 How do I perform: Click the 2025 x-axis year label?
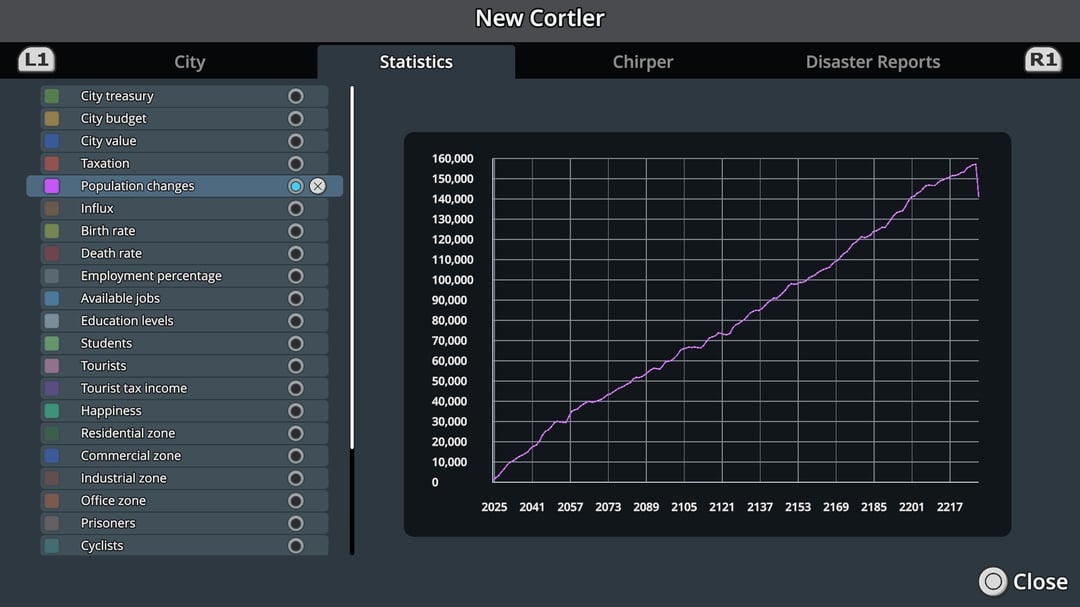494,507
